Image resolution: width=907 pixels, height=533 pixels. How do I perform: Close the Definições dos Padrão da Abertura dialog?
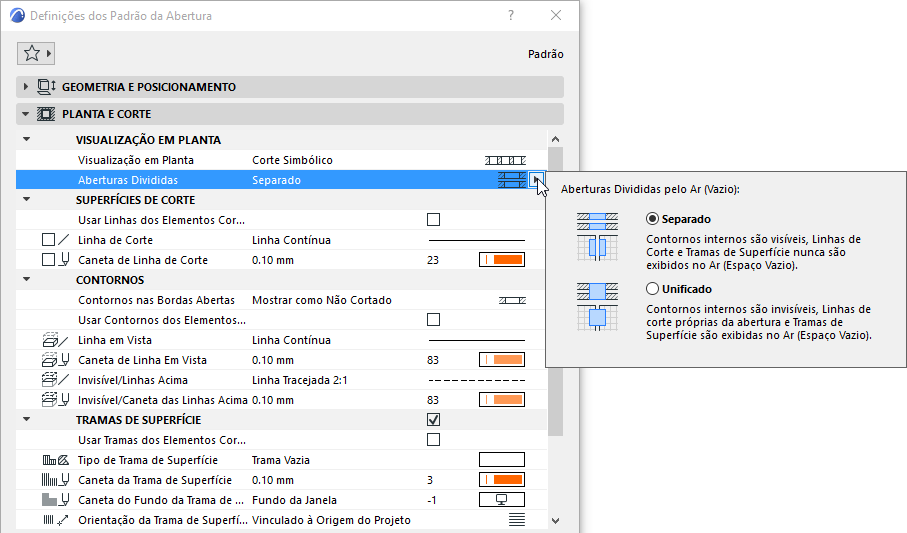[x=556, y=15]
